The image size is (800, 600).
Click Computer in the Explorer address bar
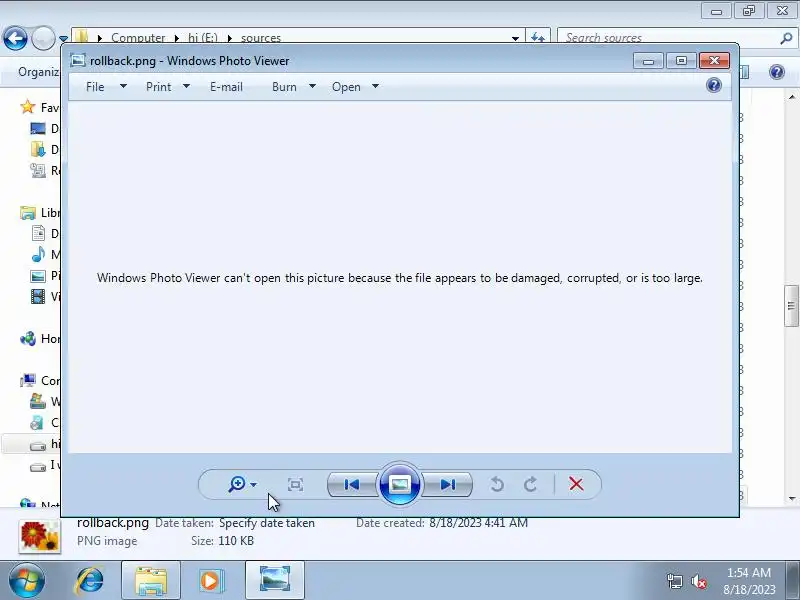coord(138,38)
